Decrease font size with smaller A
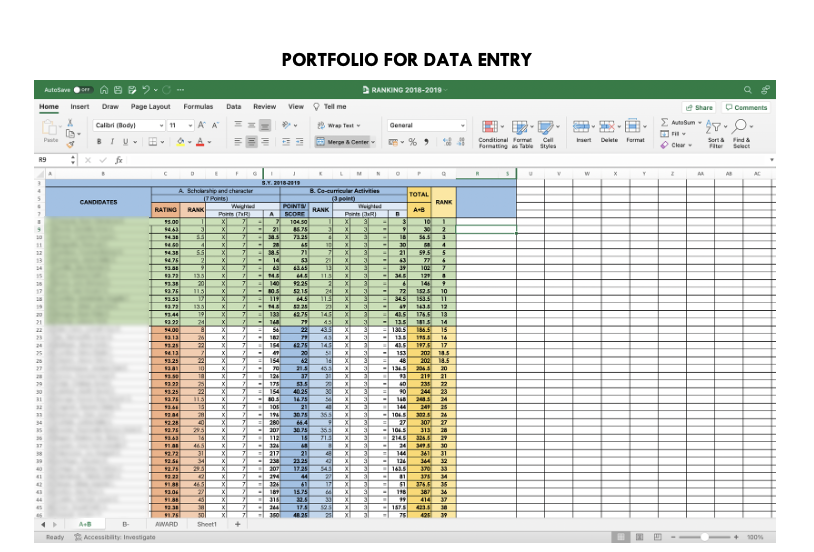 pos(215,125)
